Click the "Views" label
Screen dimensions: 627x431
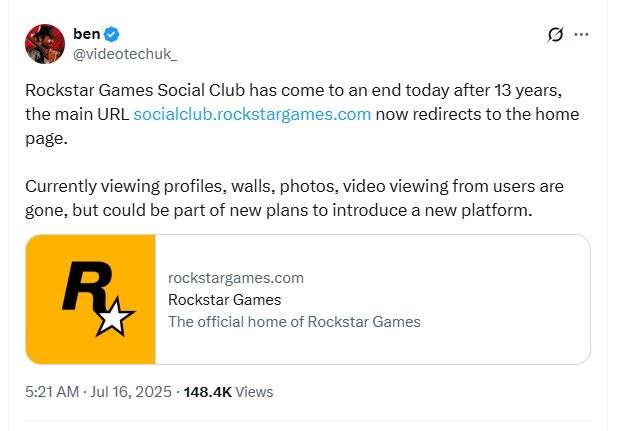[x=254, y=392]
